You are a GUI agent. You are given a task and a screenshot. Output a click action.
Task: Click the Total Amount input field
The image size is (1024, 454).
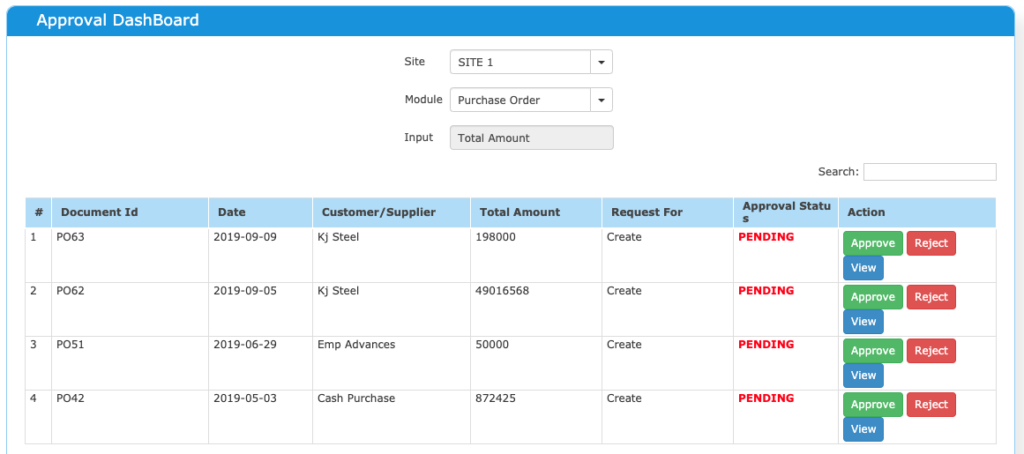(532, 138)
